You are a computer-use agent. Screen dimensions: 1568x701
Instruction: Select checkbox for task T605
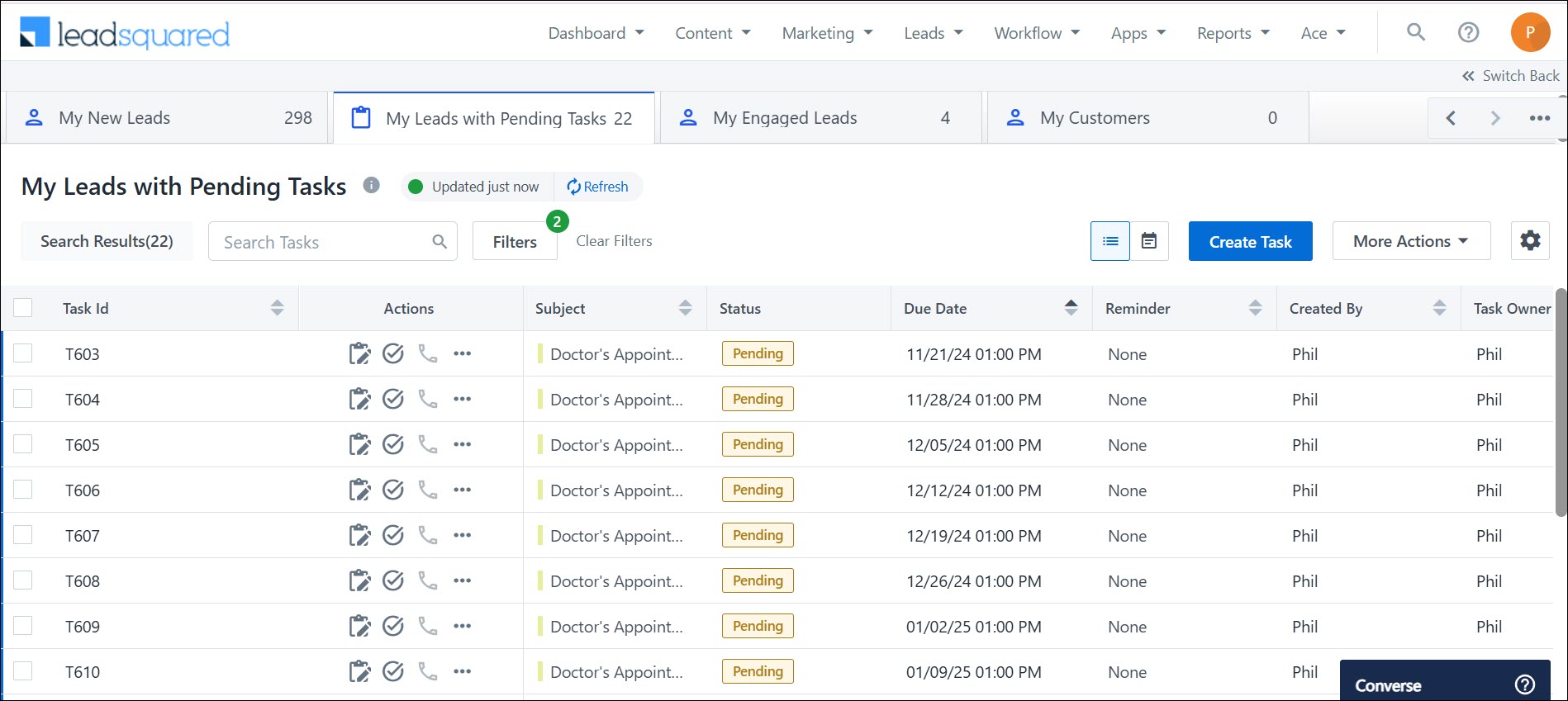point(23,444)
